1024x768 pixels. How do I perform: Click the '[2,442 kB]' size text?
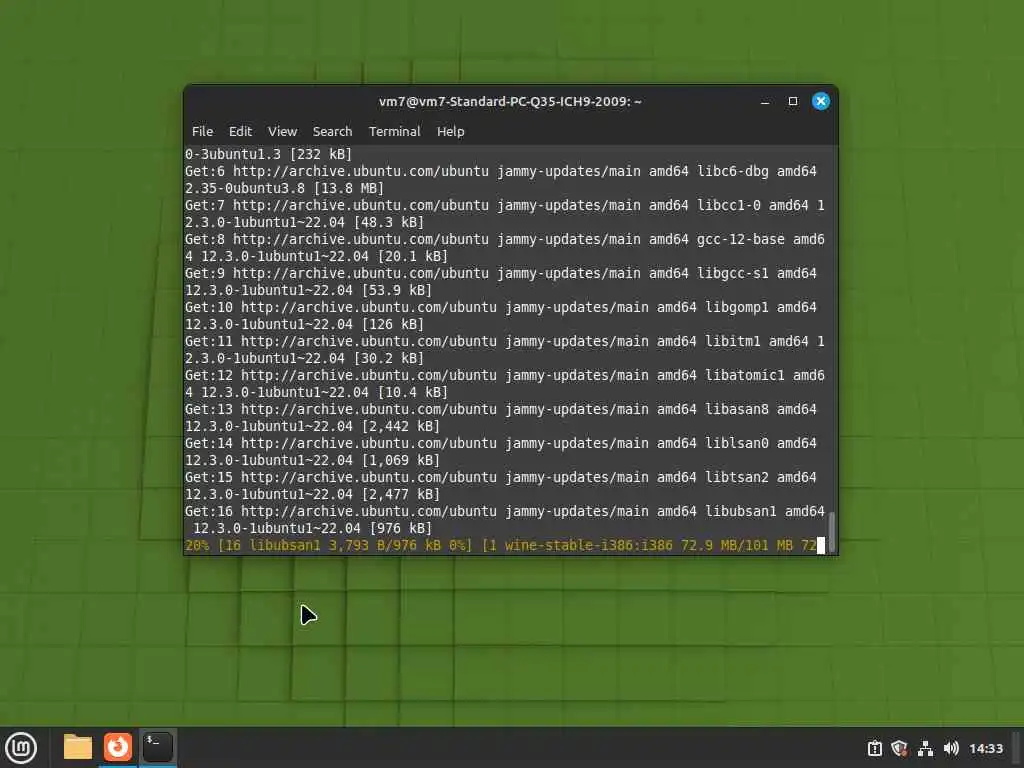point(401,426)
